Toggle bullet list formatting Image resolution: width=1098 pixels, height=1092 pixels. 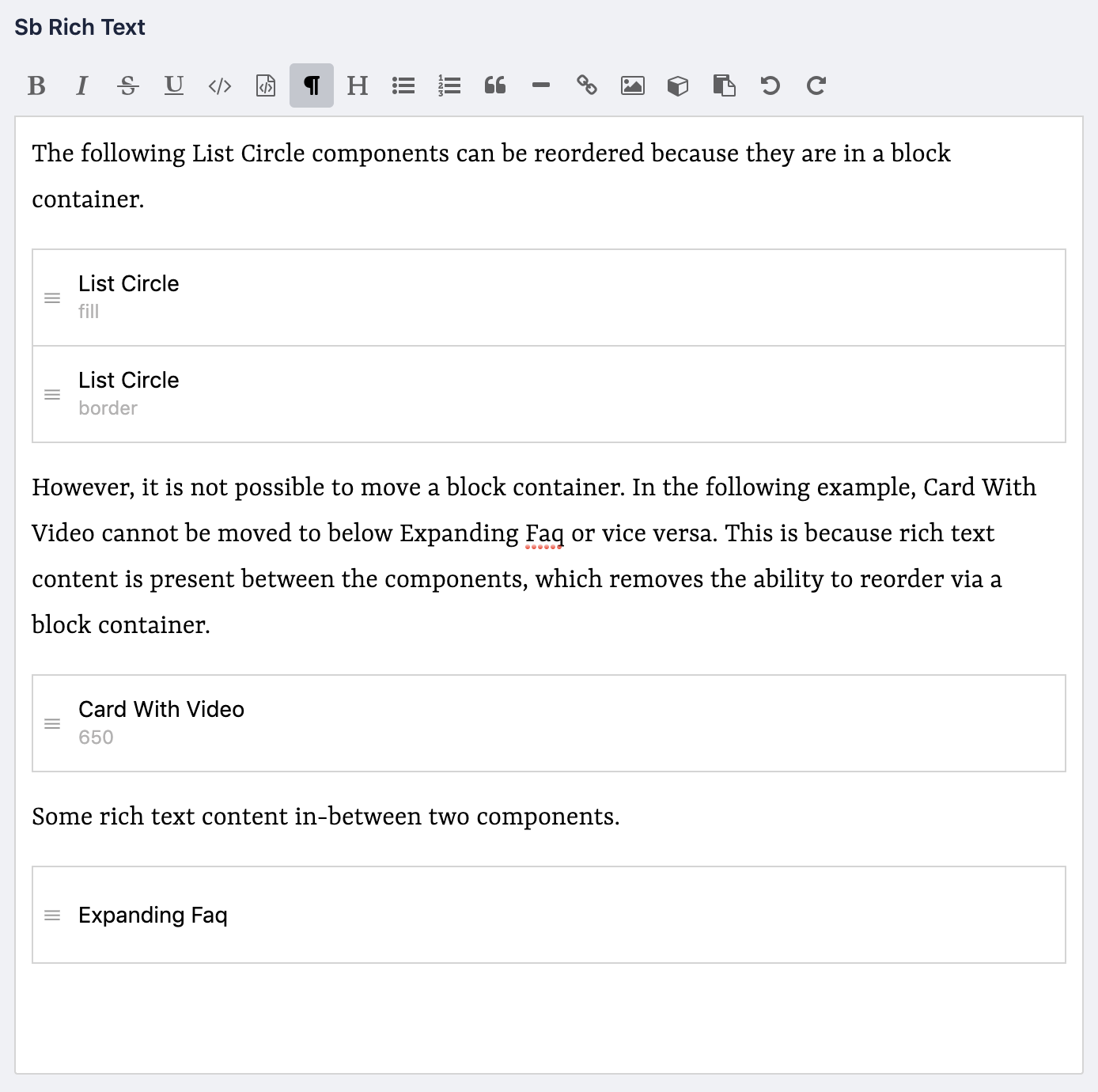403,85
